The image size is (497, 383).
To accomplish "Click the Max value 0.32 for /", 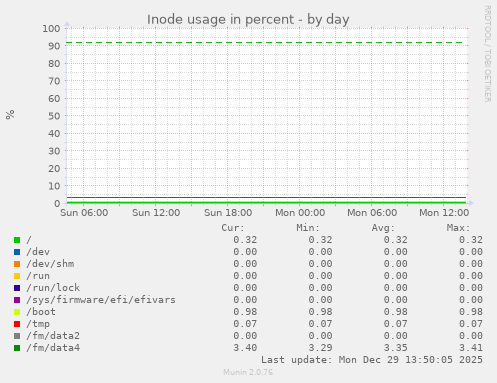I will tap(471, 240).
